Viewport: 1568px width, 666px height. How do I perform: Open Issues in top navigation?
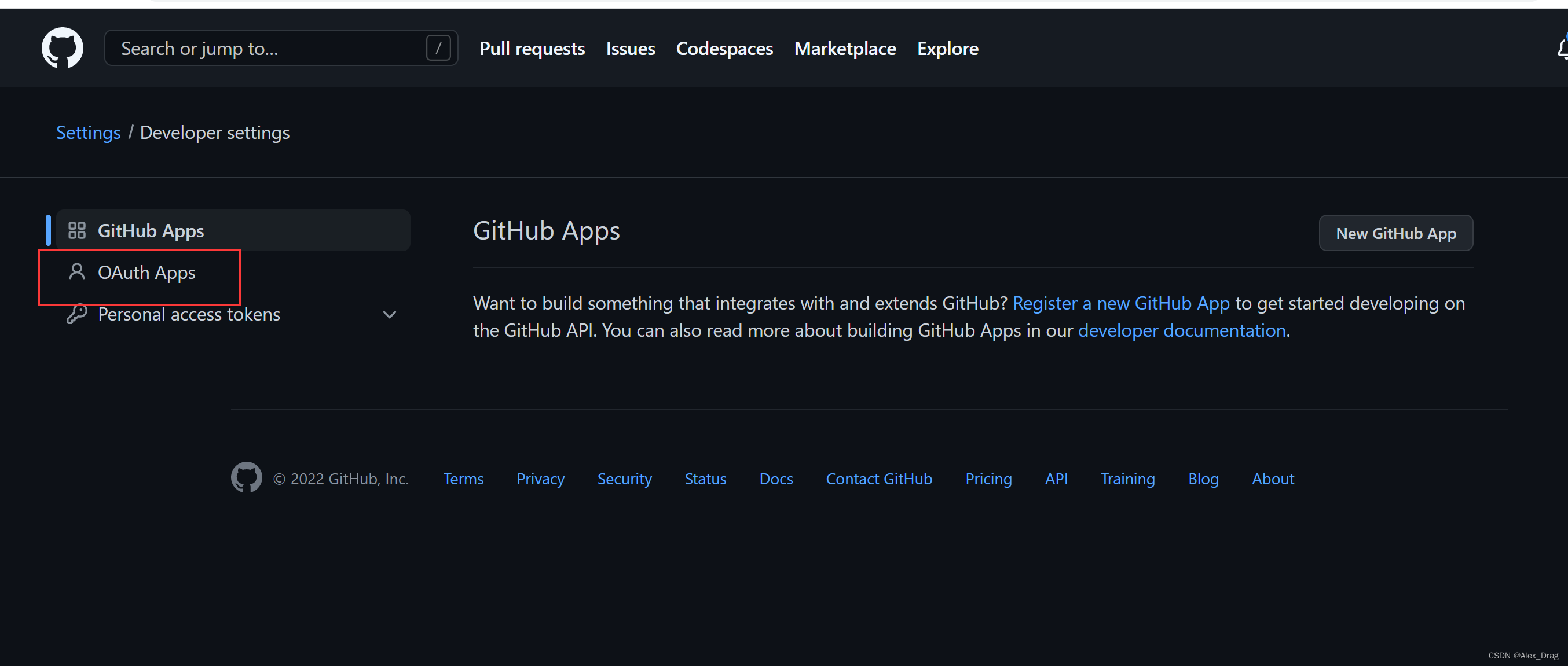(631, 49)
